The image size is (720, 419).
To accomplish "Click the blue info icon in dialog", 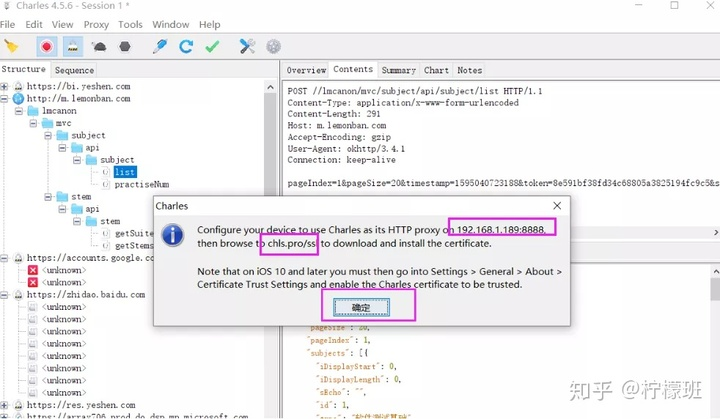I will pyautogui.click(x=173, y=235).
